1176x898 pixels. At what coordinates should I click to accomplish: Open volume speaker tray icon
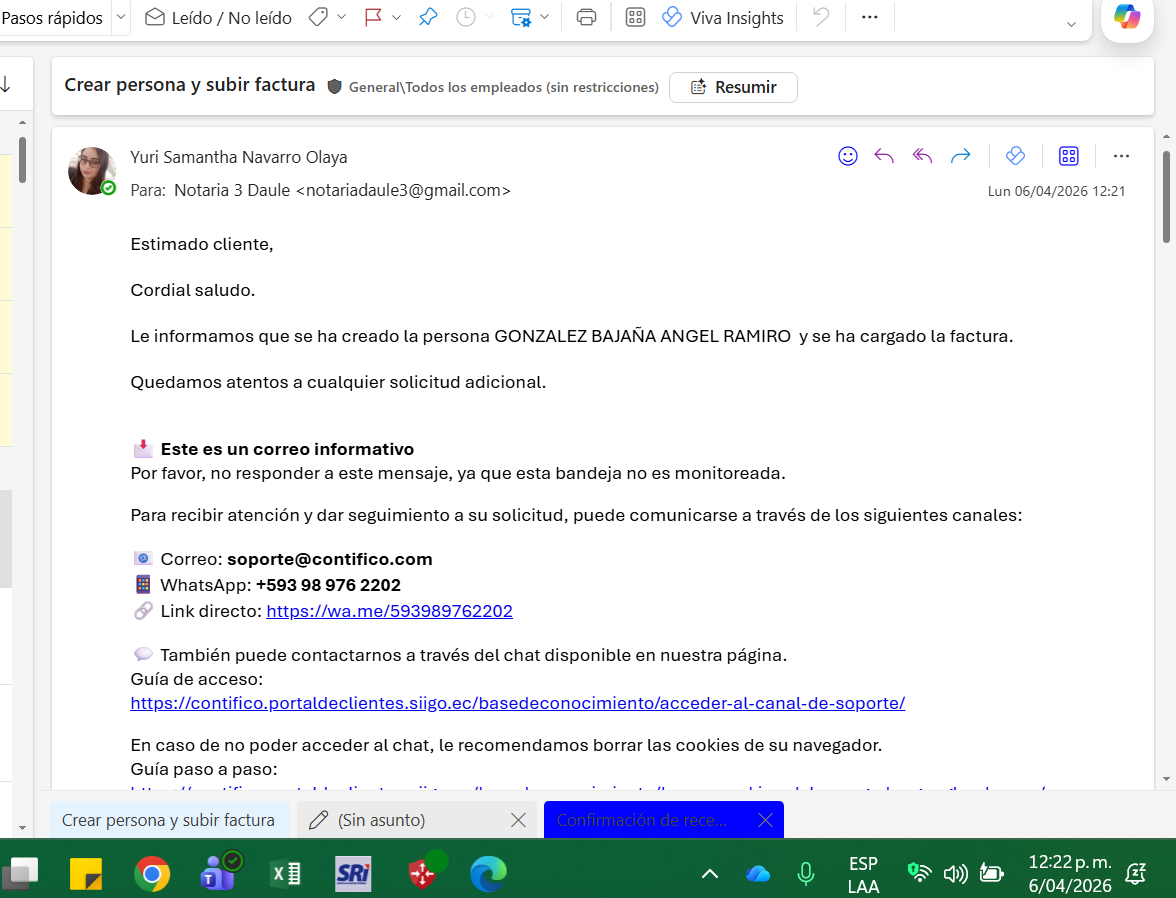click(x=956, y=873)
